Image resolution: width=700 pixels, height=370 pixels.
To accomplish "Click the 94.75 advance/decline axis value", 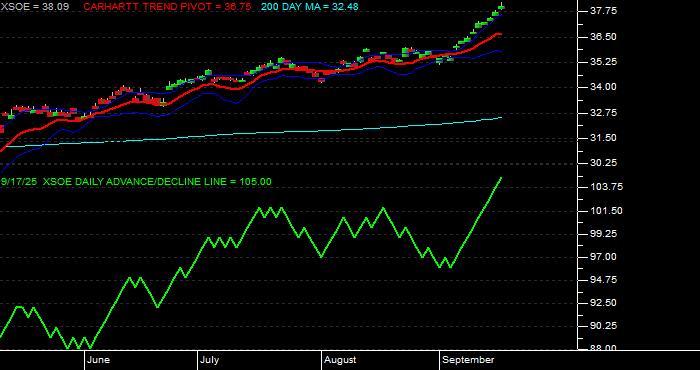I will (603, 280).
